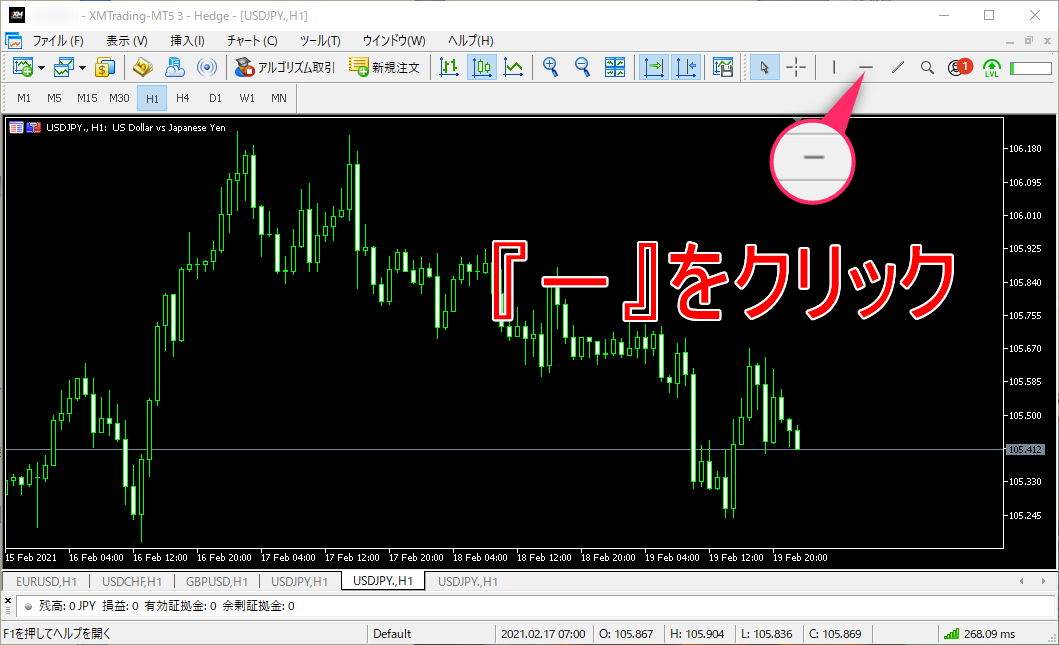The width and height of the screenshot is (1059, 645).
Task: Show the Market Watch dollar icon
Action: (105, 68)
